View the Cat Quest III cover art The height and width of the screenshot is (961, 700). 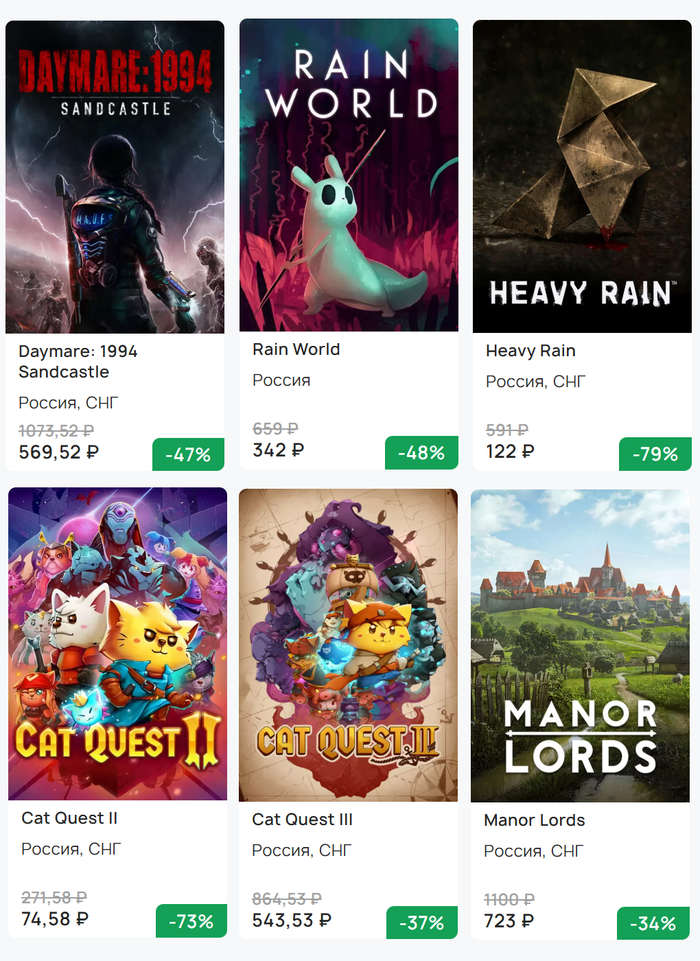point(348,645)
